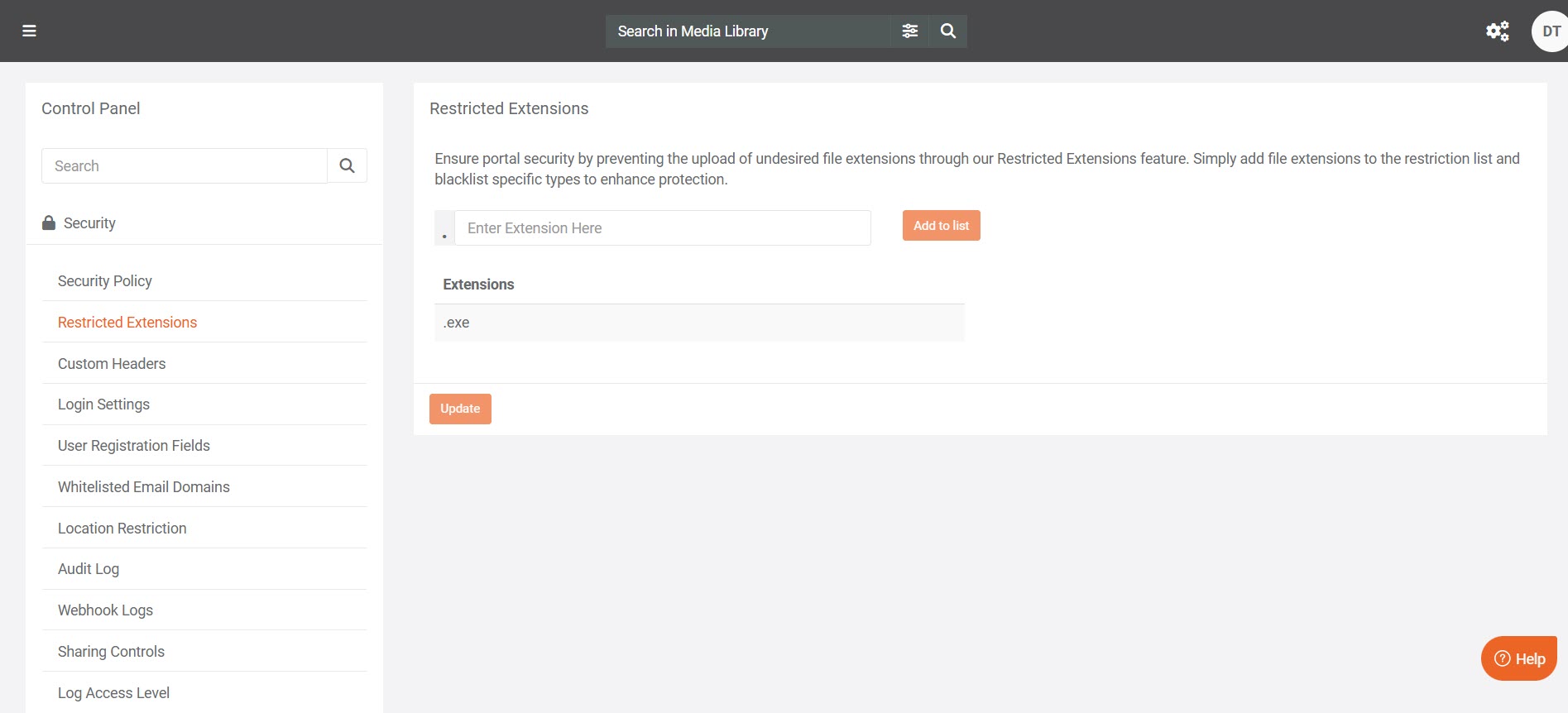Open Security Policy settings
1568x713 pixels.
pyautogui.click(x=105, y=281)
